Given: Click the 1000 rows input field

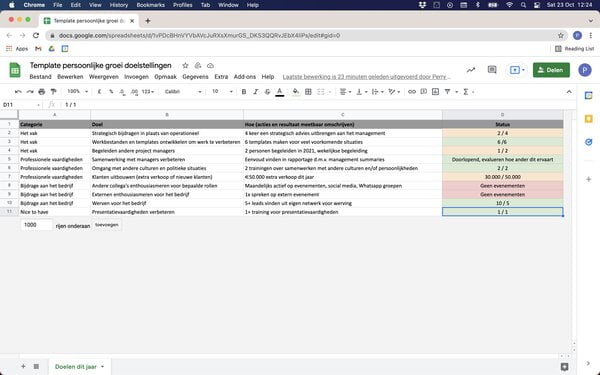Looking at the screenshot, I should 36,225.
